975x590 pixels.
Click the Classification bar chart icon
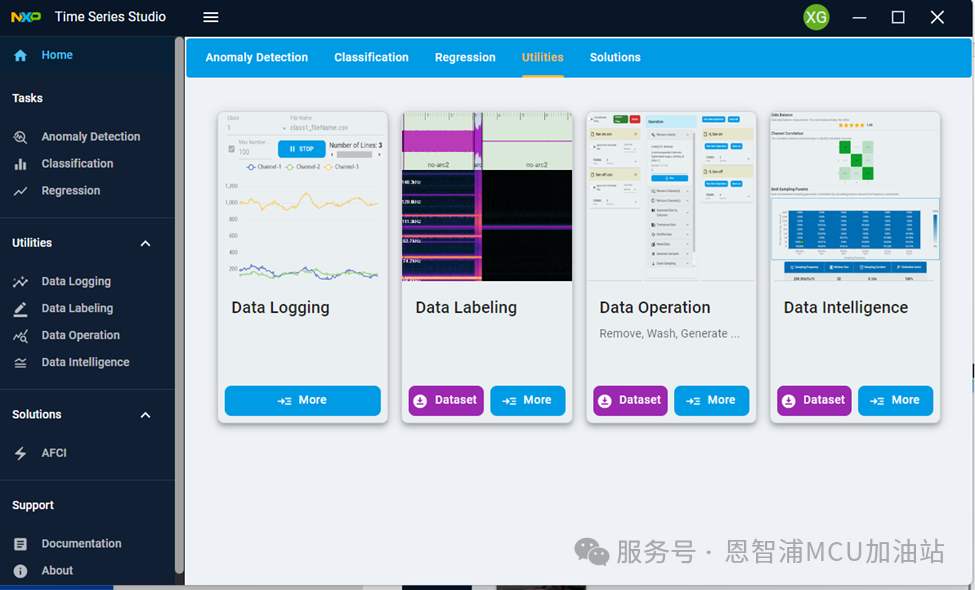pyautogui.click(x=21, y=164)
